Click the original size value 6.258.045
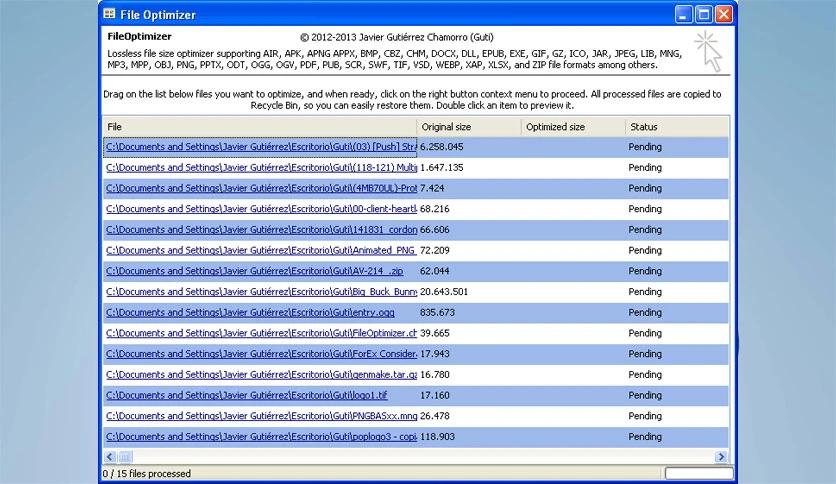This screenshot has height=484, width=836. tap(441, 147)
